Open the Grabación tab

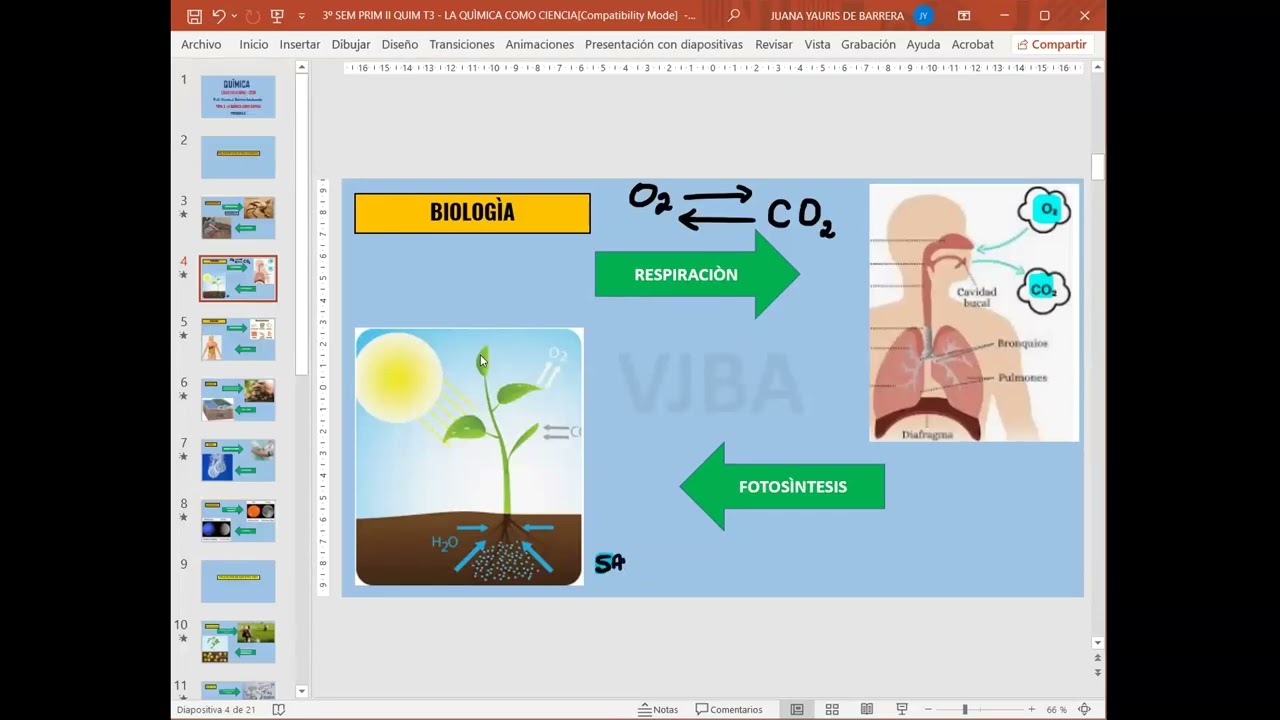coord(868,45)
